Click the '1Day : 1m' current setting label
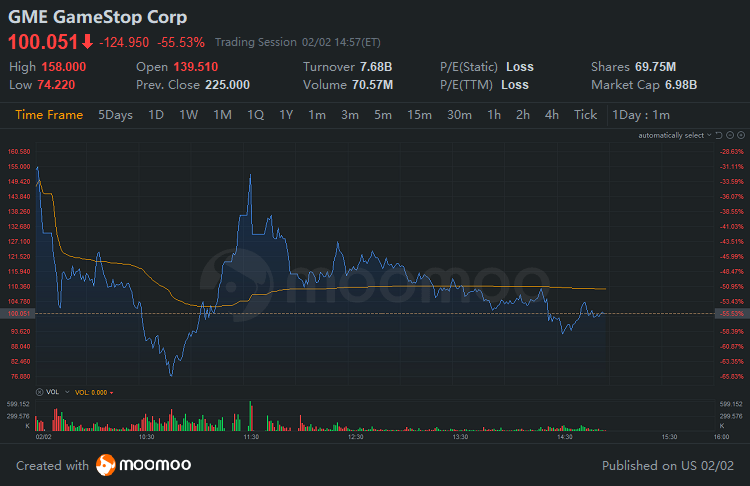This screenshot has width=750, height=486. pos(641,115)
